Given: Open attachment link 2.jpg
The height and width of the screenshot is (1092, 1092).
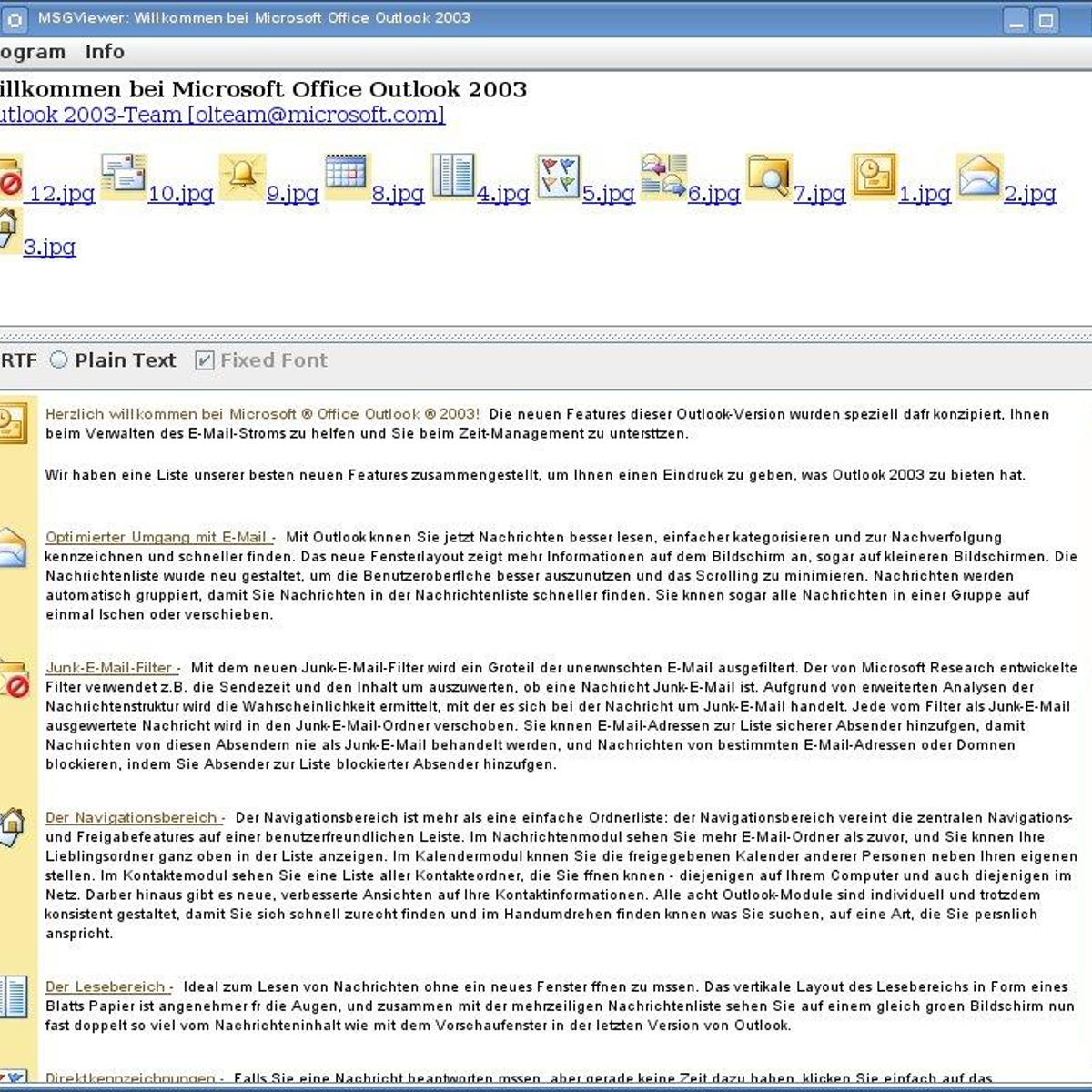Looking at the screenshot, I should (x=1030, y=193).
